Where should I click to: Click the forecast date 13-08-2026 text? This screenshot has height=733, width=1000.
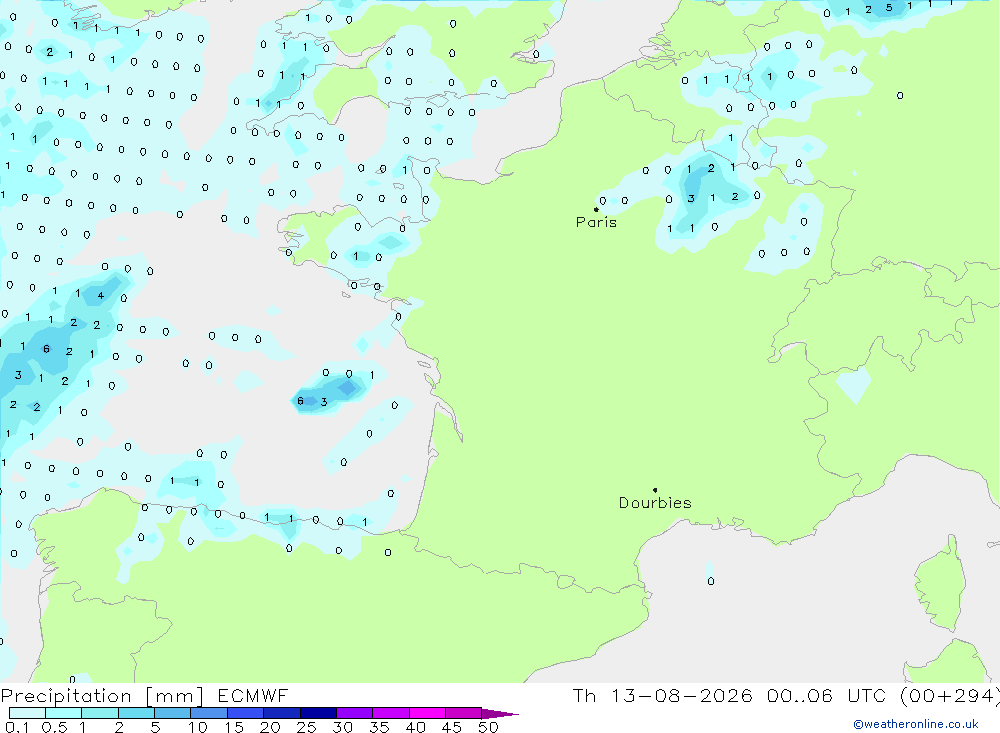click(682, 696)
